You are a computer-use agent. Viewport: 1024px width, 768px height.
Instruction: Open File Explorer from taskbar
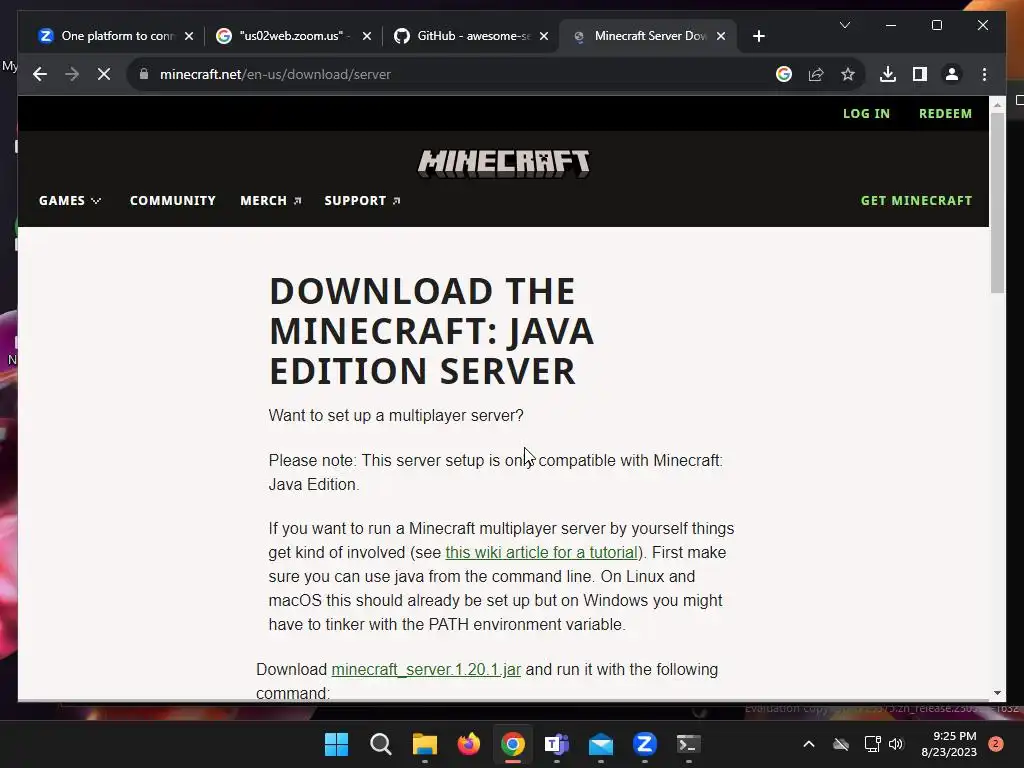(x=424, y=744)
